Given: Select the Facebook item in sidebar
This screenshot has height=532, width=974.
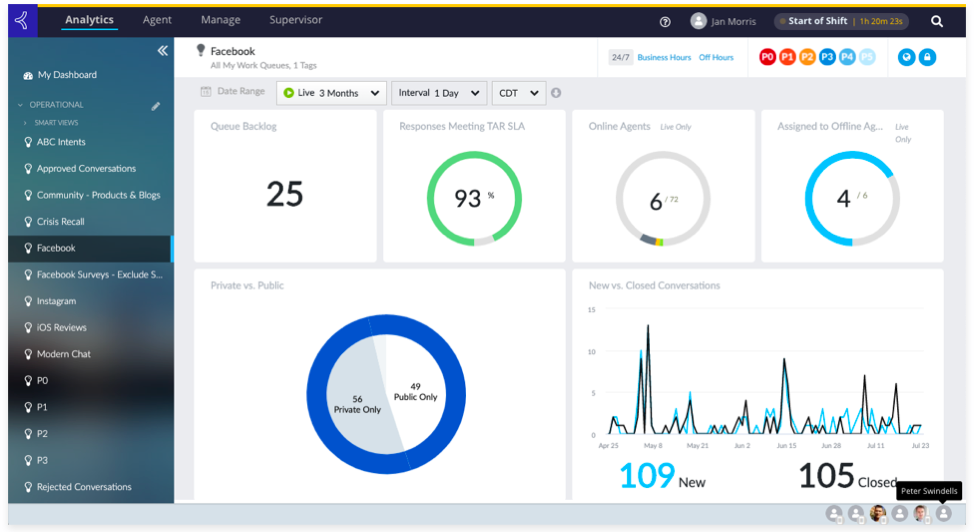Looking at the screenshot, I should coord(91,249).
